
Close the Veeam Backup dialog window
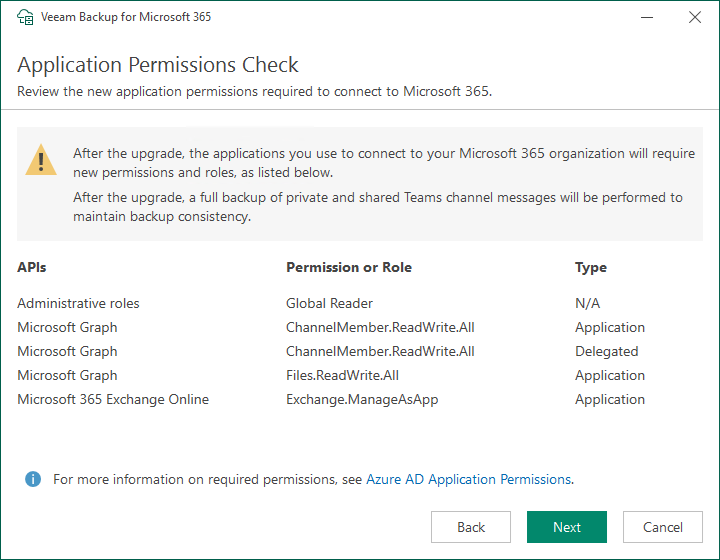tap(695, 17)
